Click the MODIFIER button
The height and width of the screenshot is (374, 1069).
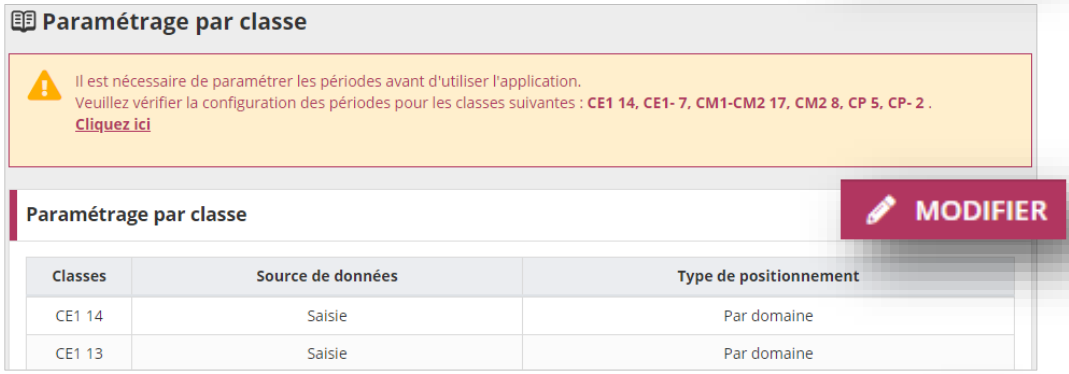point(953,210)
